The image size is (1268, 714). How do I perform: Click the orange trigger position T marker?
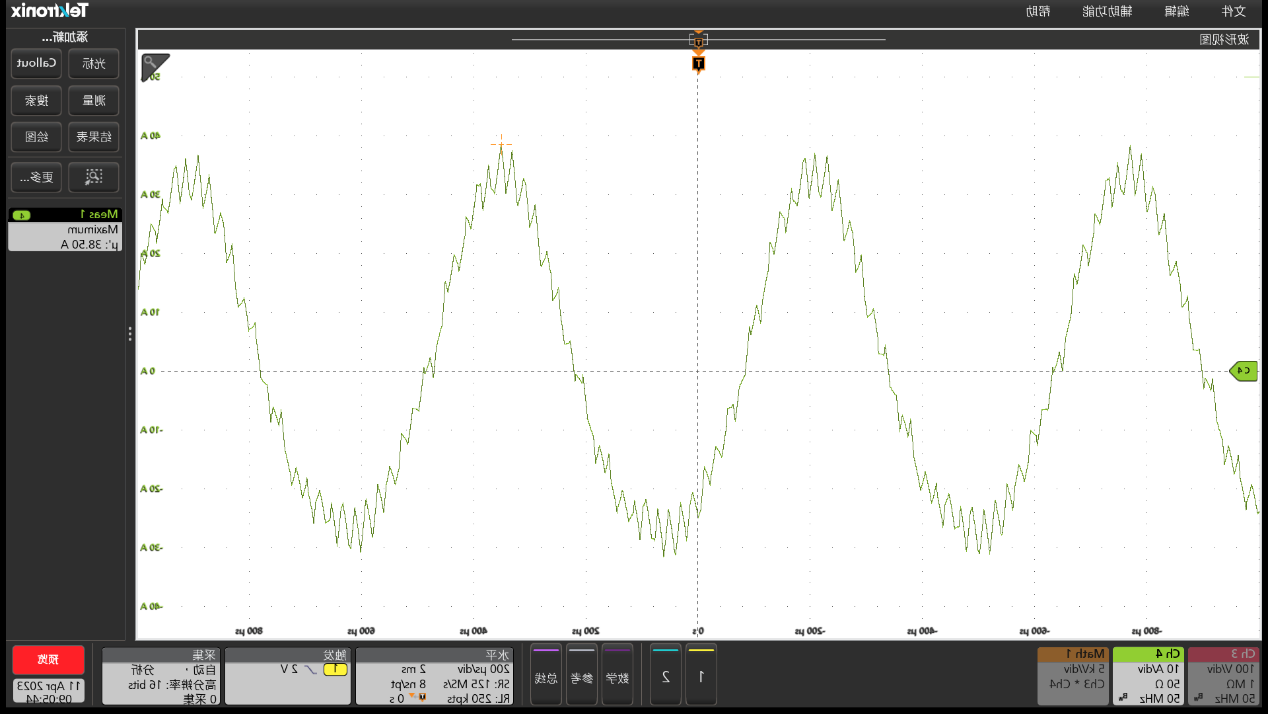click(698, 63)
